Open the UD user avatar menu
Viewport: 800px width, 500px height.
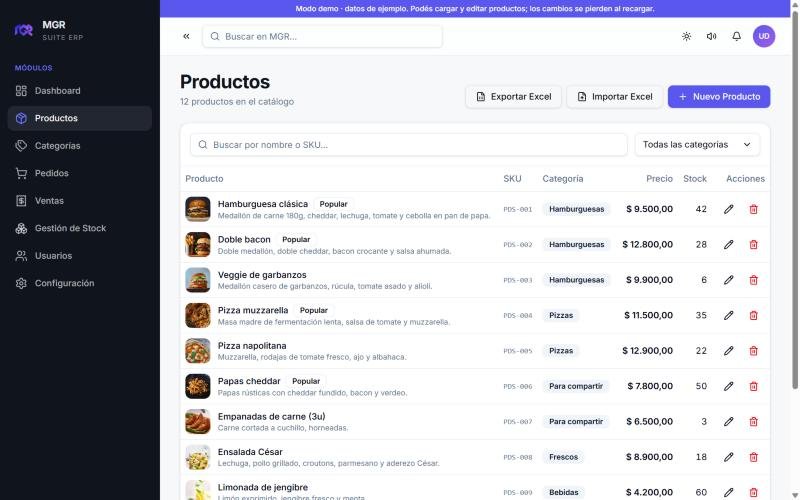pos(764,36)
